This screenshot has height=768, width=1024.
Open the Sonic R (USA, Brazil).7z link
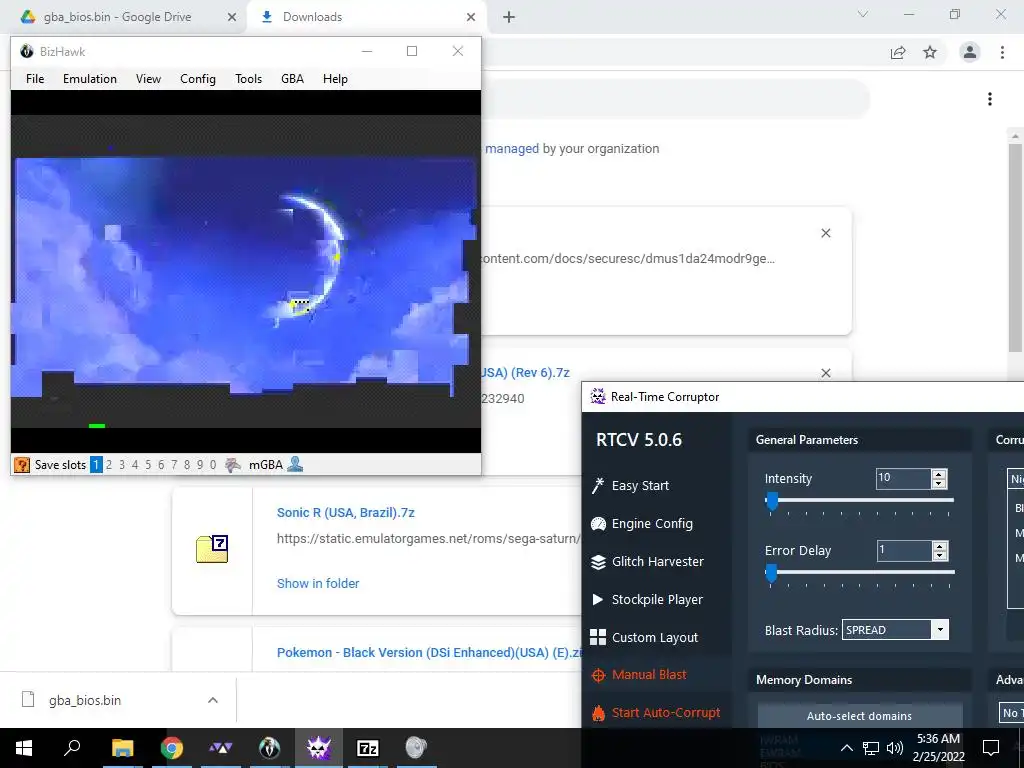tap(345, 513)
